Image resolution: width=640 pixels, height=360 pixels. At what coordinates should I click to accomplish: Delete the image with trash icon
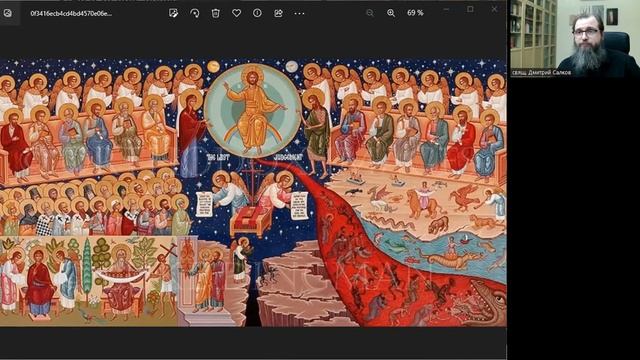pyautogui.click(x=216, y=13)
